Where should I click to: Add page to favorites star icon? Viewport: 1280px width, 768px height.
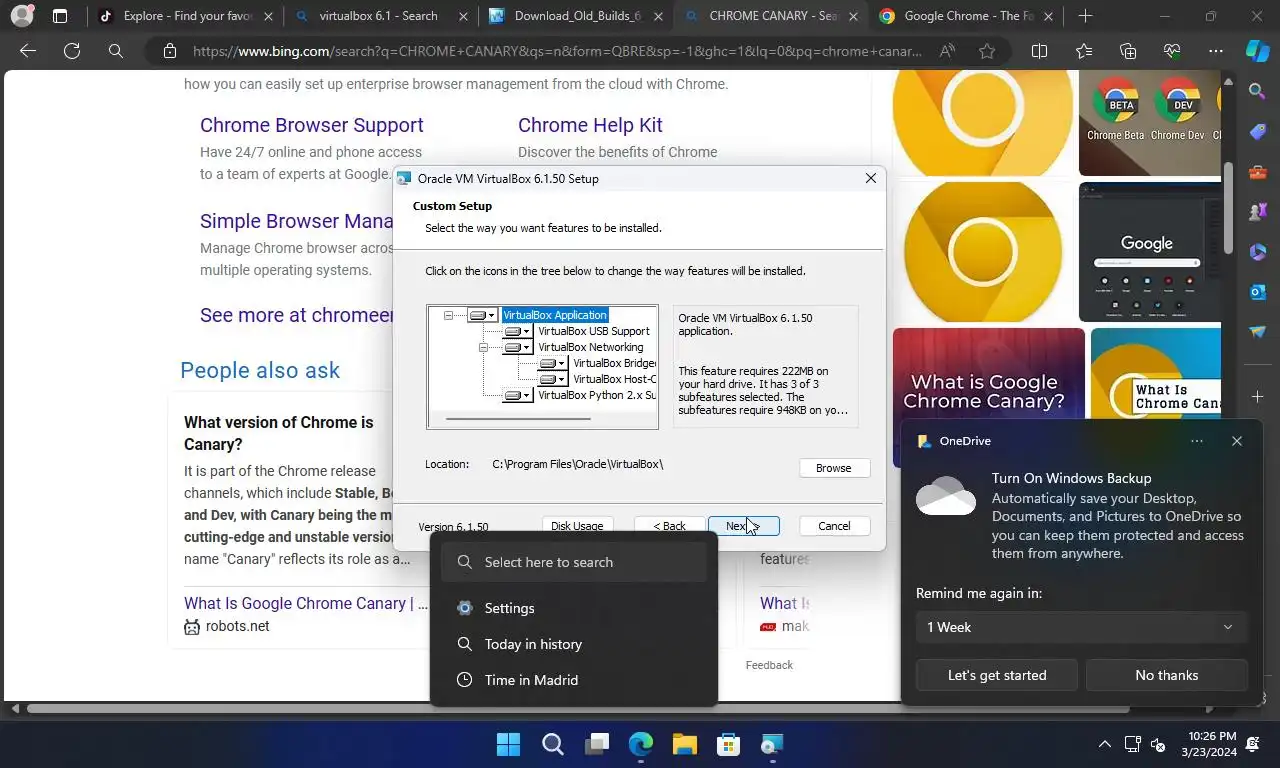[x=987, y=51]
